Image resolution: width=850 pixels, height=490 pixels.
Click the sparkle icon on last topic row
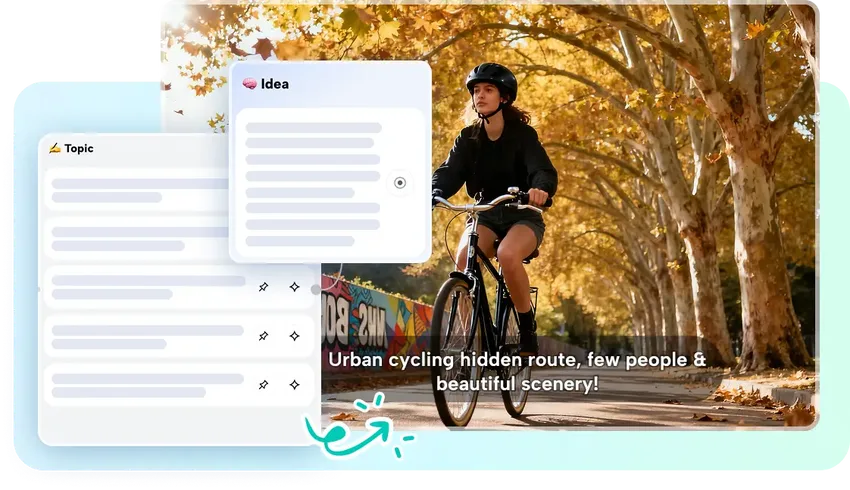point(294,384)
